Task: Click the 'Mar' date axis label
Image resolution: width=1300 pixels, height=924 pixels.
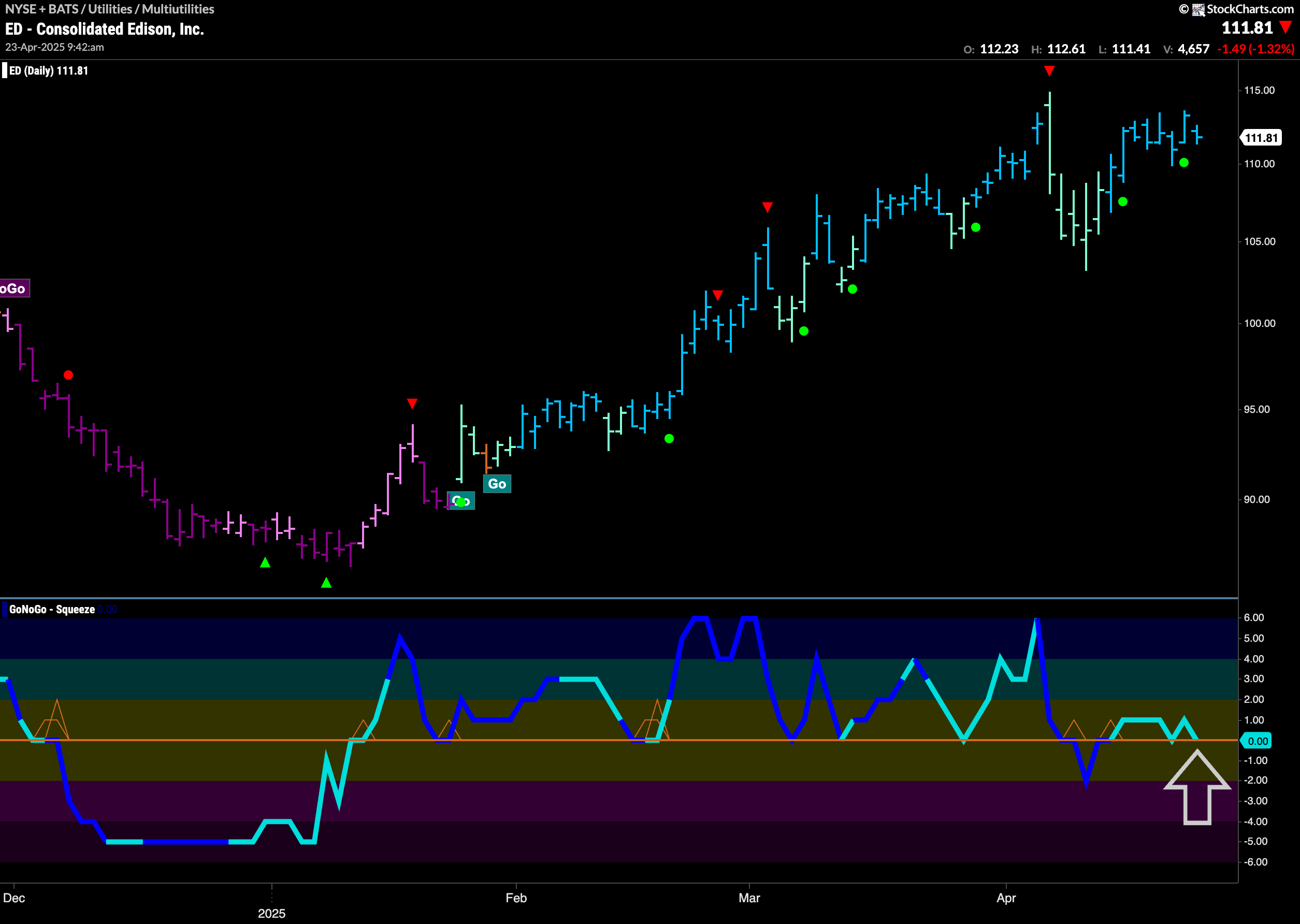Action: [749, 898]
